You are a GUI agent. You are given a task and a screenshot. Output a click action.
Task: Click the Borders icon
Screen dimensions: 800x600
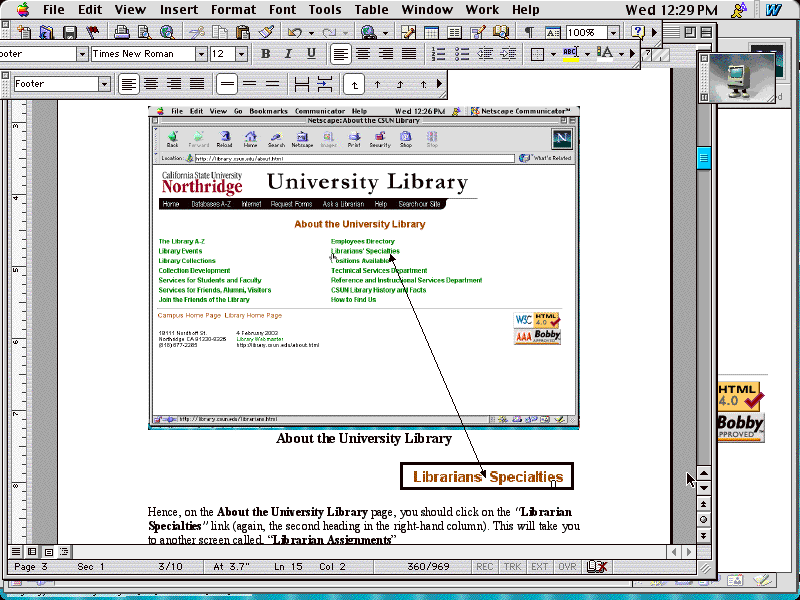pos(537,54)
